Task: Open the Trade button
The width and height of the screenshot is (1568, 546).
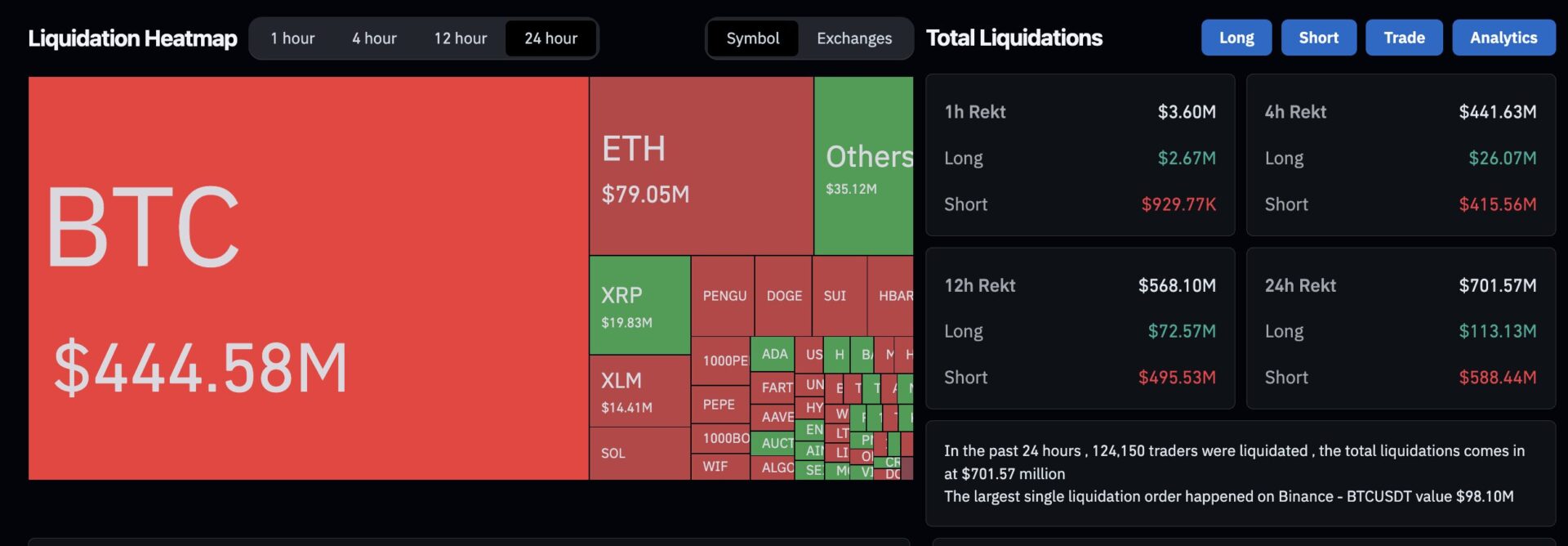Action: 1404,38
